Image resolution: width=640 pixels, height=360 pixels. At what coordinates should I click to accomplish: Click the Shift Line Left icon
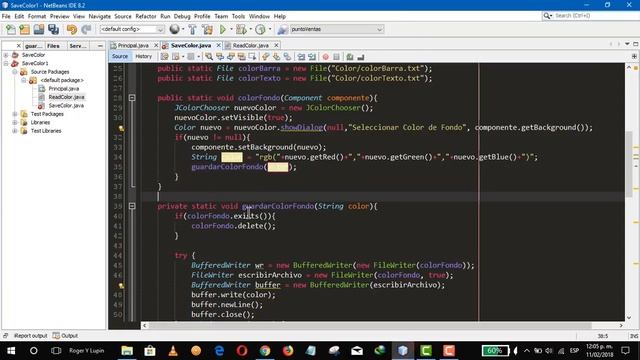pos(301,57)
